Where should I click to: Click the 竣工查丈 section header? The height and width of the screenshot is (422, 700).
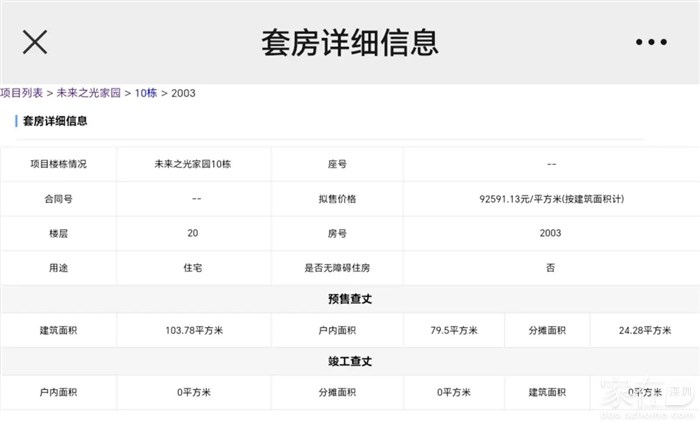(349, 361)
